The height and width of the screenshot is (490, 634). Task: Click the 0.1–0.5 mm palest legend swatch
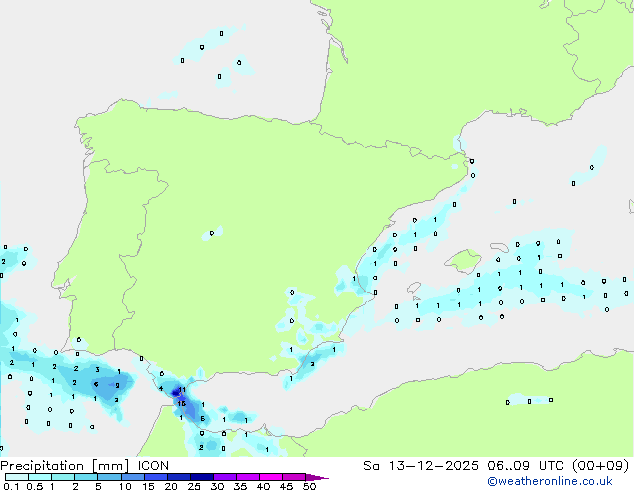pyautogui.click(x=17, y=477)
